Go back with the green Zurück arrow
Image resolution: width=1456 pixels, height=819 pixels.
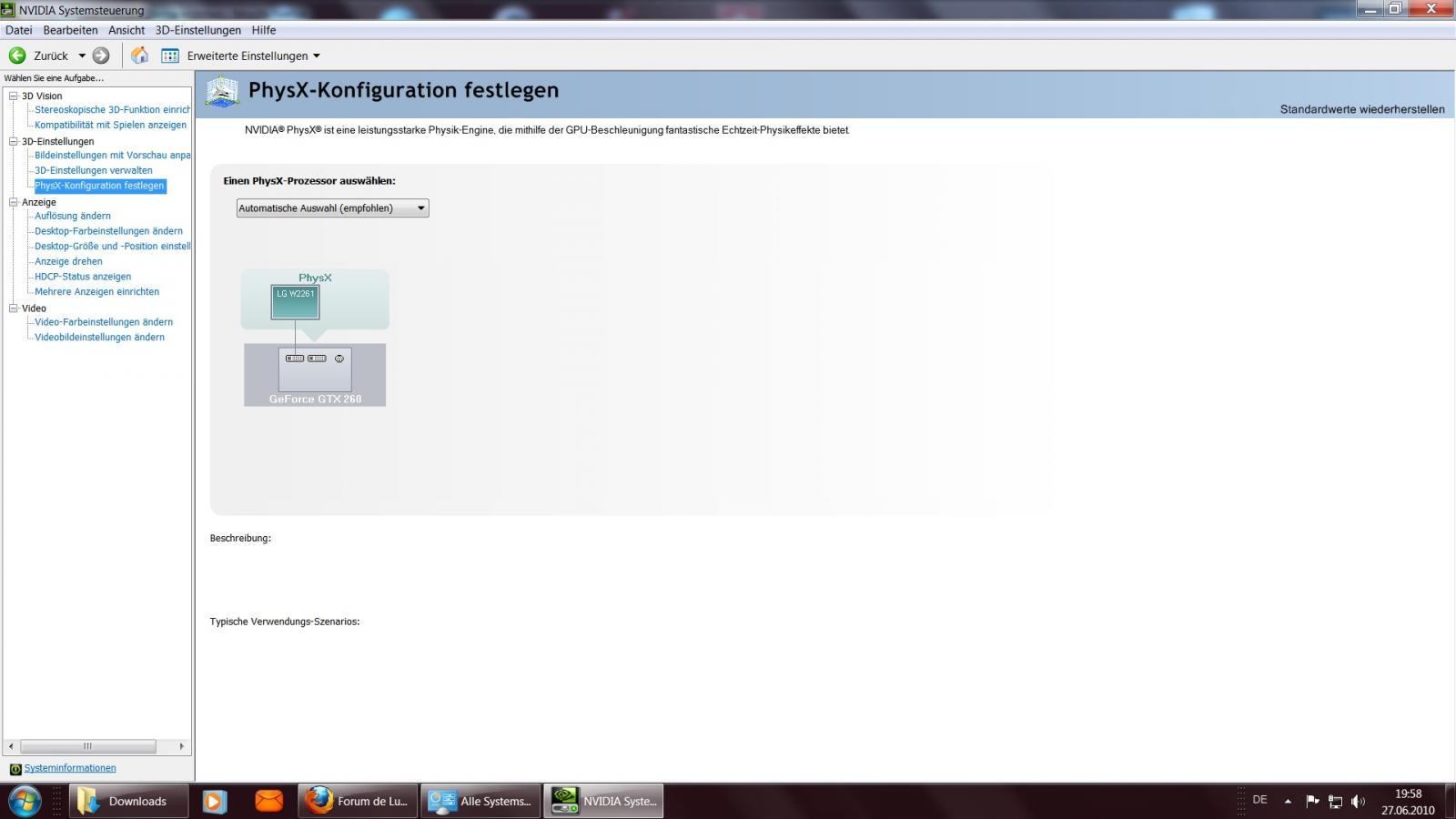pyautogui.click(x=17, y=56)
